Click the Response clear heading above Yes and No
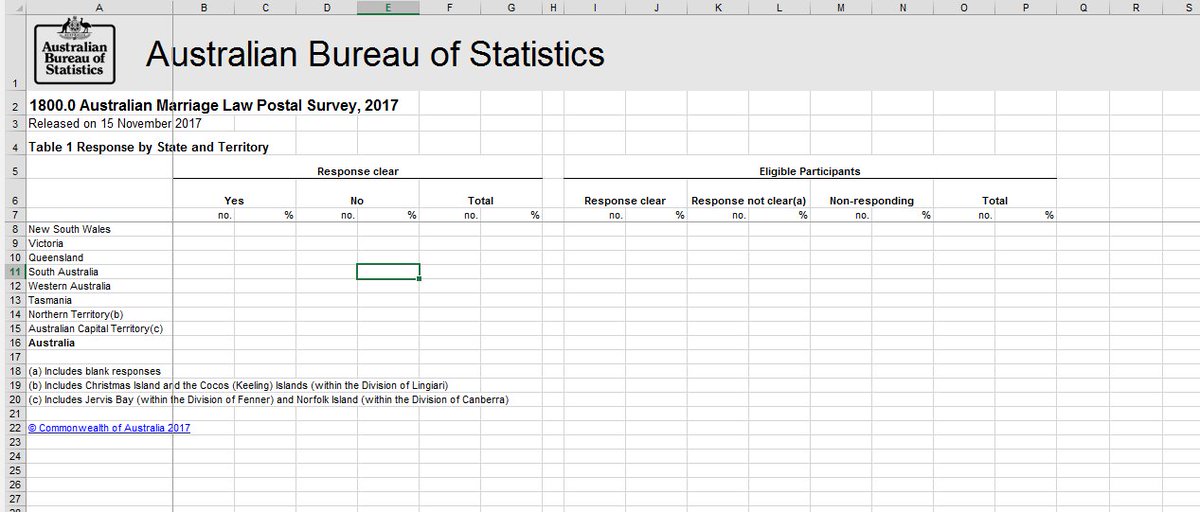The height and width of the screenshot is (512, 1200). pyautogui.click(x=357, y=171)
